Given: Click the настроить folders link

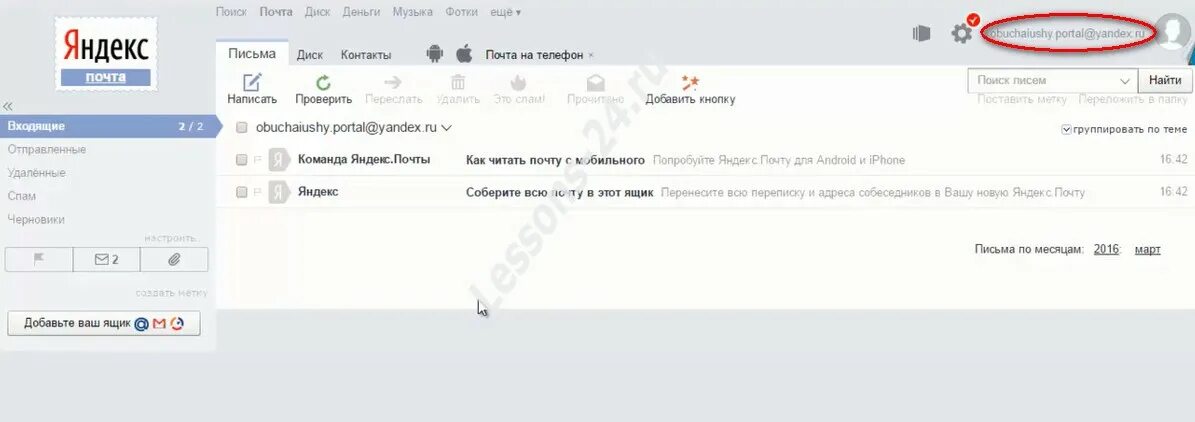Looking at the screenshot, I should [x=171, y=238].
